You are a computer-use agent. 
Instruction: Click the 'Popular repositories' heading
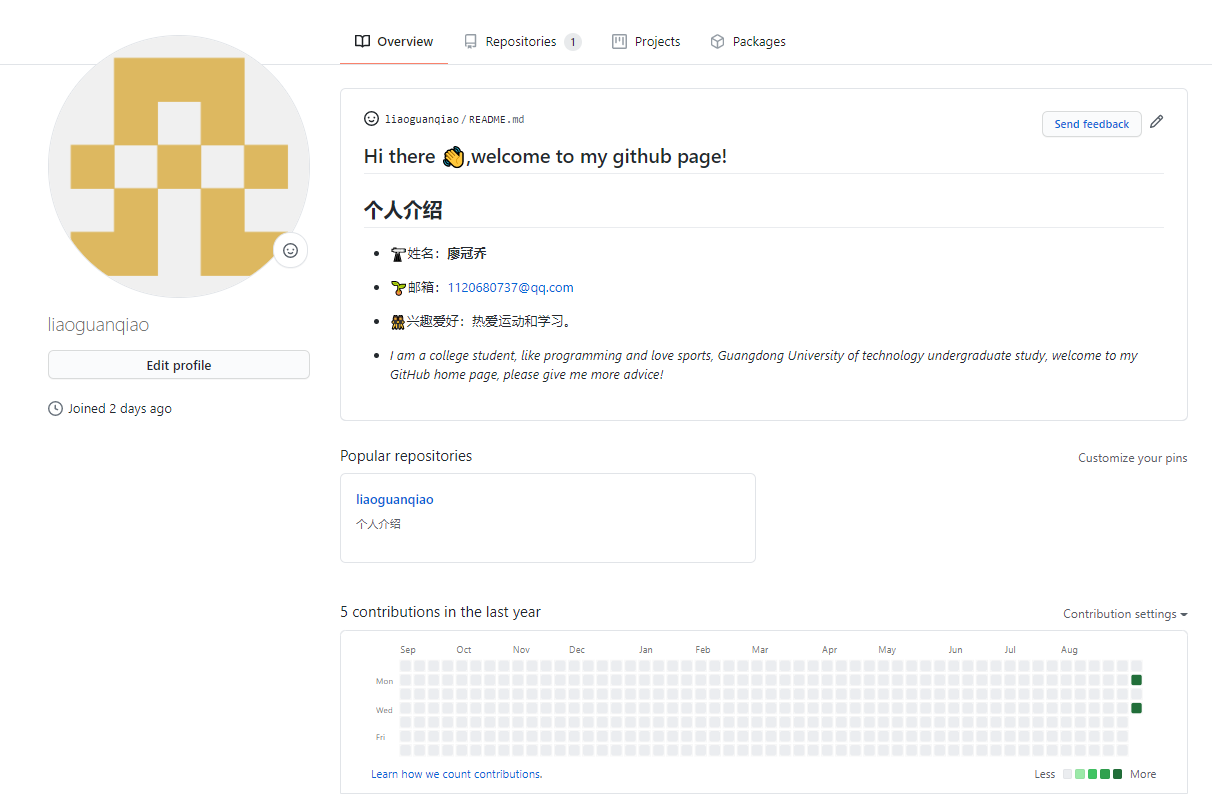click(406, 456)
